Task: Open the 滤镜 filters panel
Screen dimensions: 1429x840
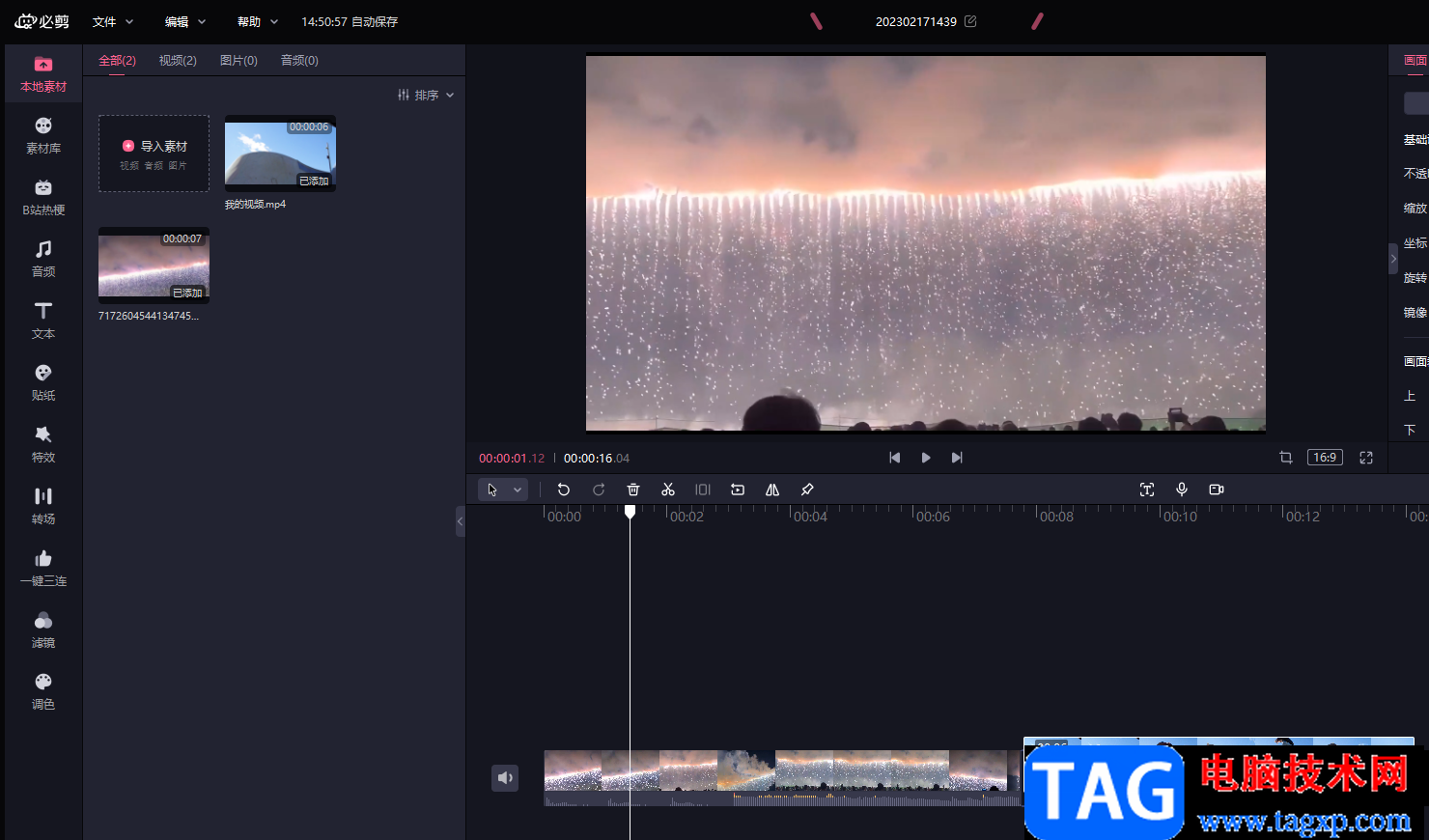Action: pyautogui.click(x=43, y=630)
